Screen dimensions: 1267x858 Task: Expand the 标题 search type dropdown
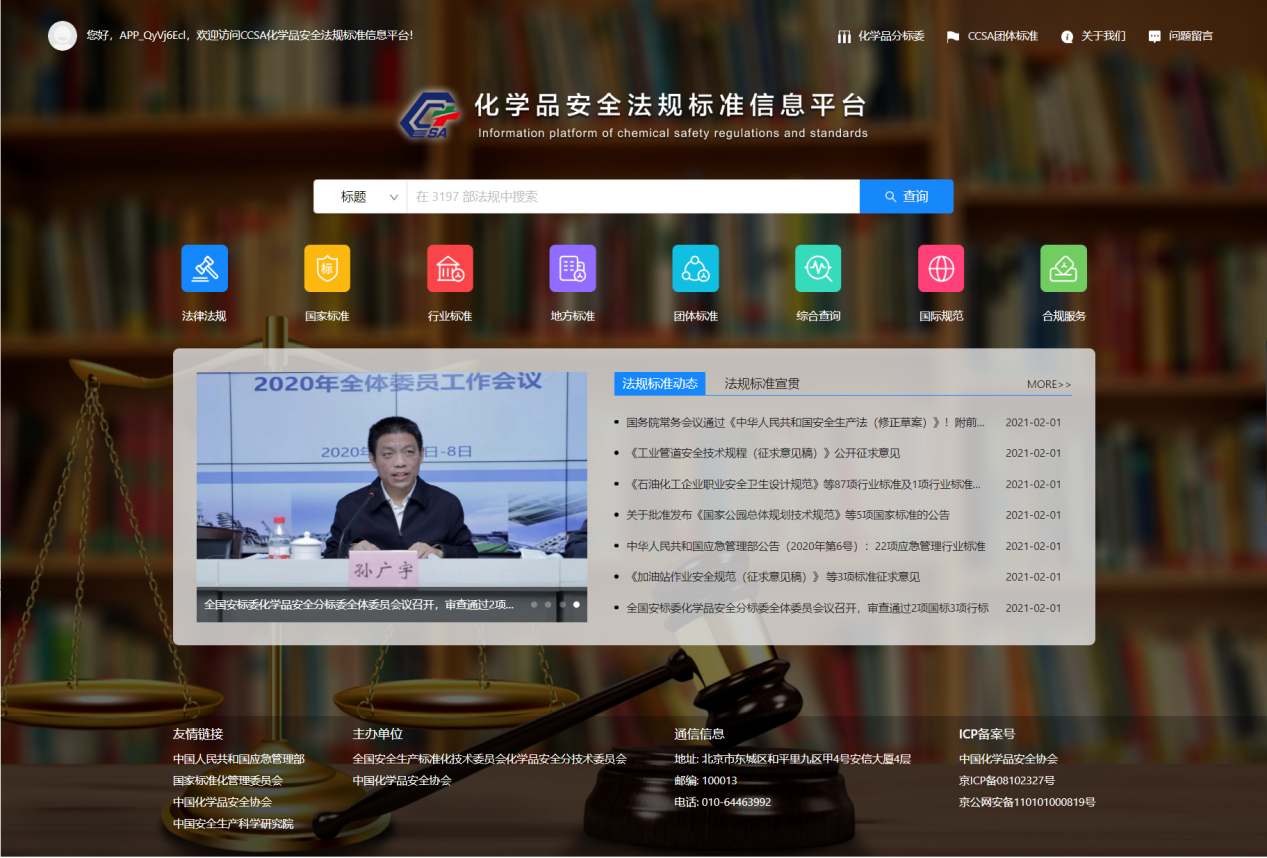[360, 197]
